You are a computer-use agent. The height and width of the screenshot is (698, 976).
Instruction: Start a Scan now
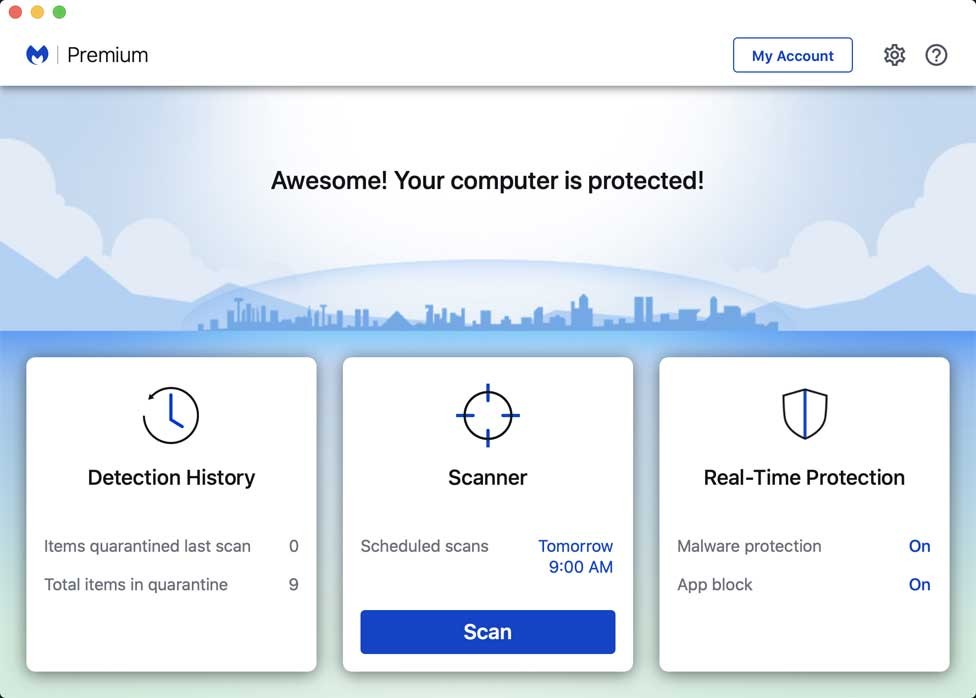pyautogui.click(x=487, y=631)
